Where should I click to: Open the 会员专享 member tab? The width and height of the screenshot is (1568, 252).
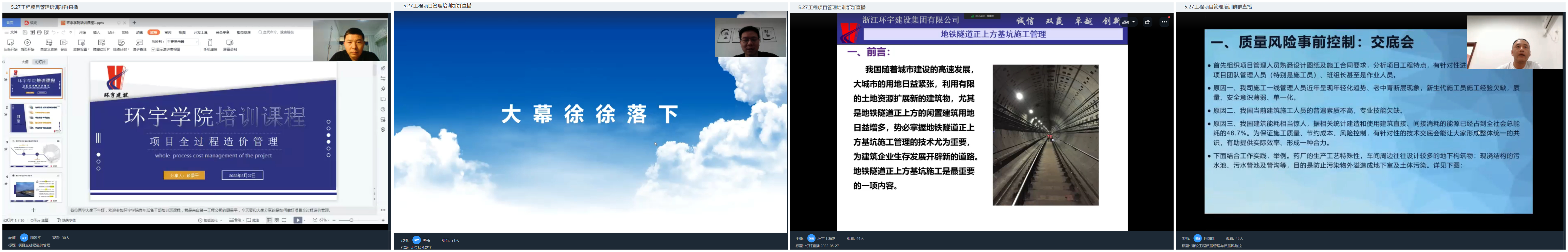pyautogui.click(x=223, y=32)
